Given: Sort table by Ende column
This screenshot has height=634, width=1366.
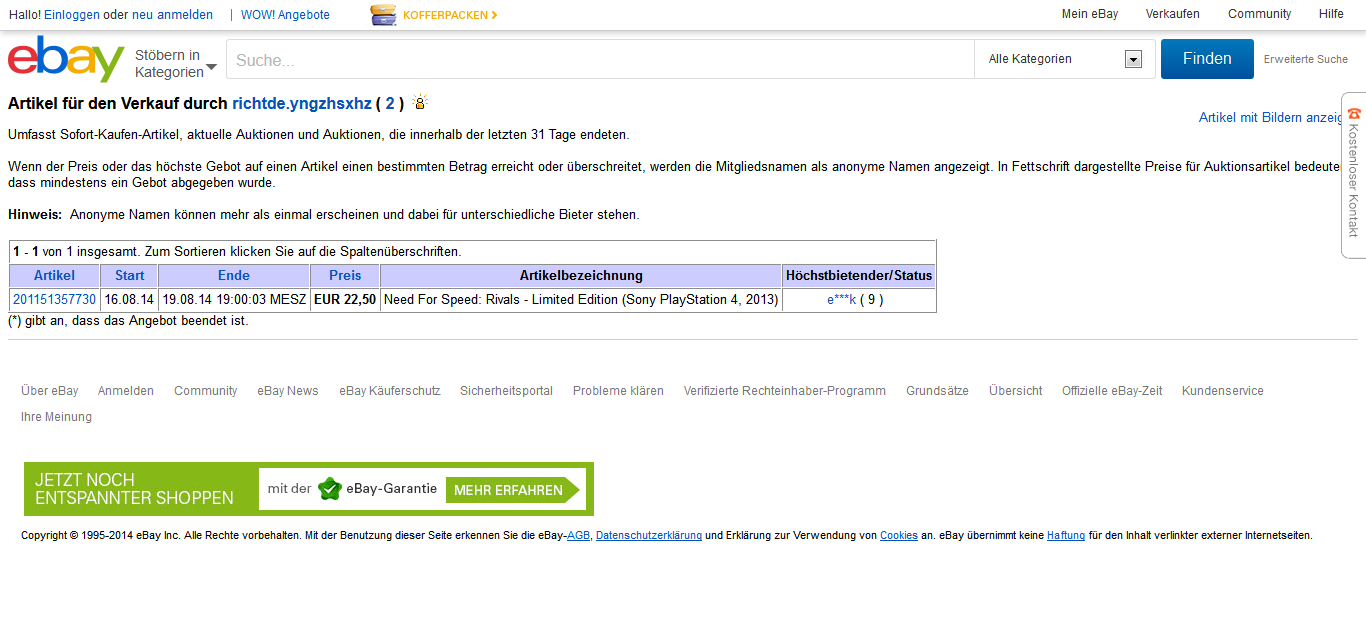Looking at the screenshot, I should click(x=234, y=275).
